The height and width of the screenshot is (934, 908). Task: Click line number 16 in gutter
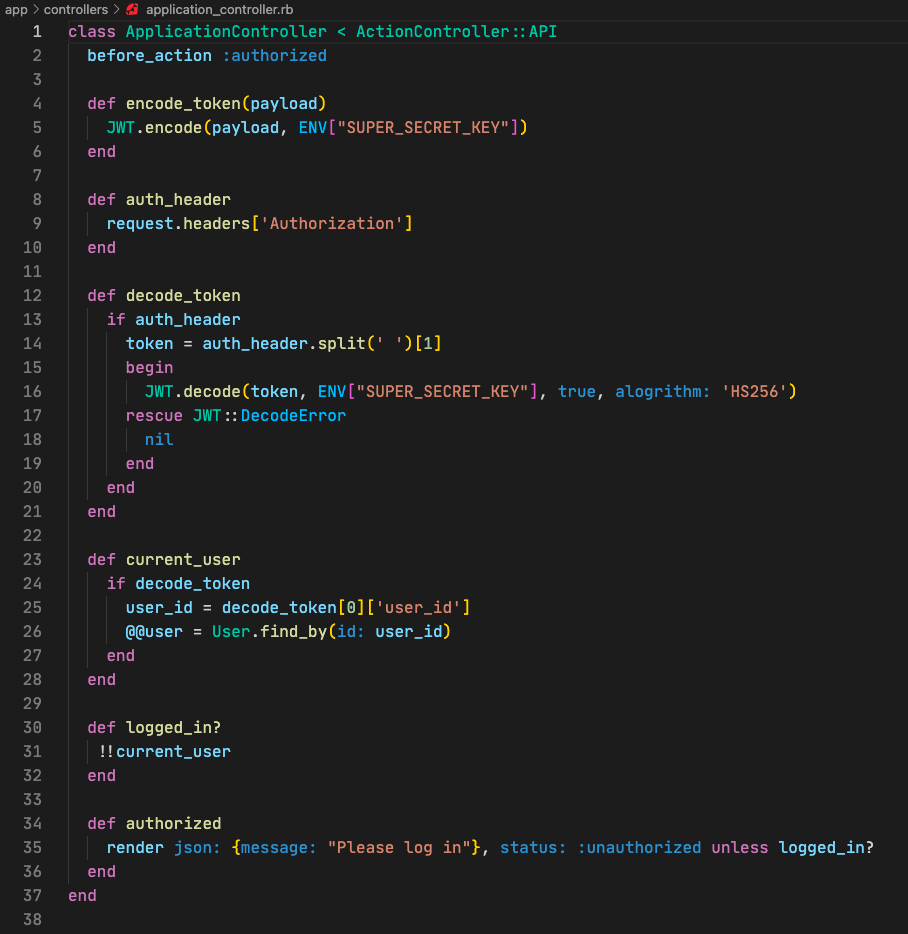click(32, 391)
